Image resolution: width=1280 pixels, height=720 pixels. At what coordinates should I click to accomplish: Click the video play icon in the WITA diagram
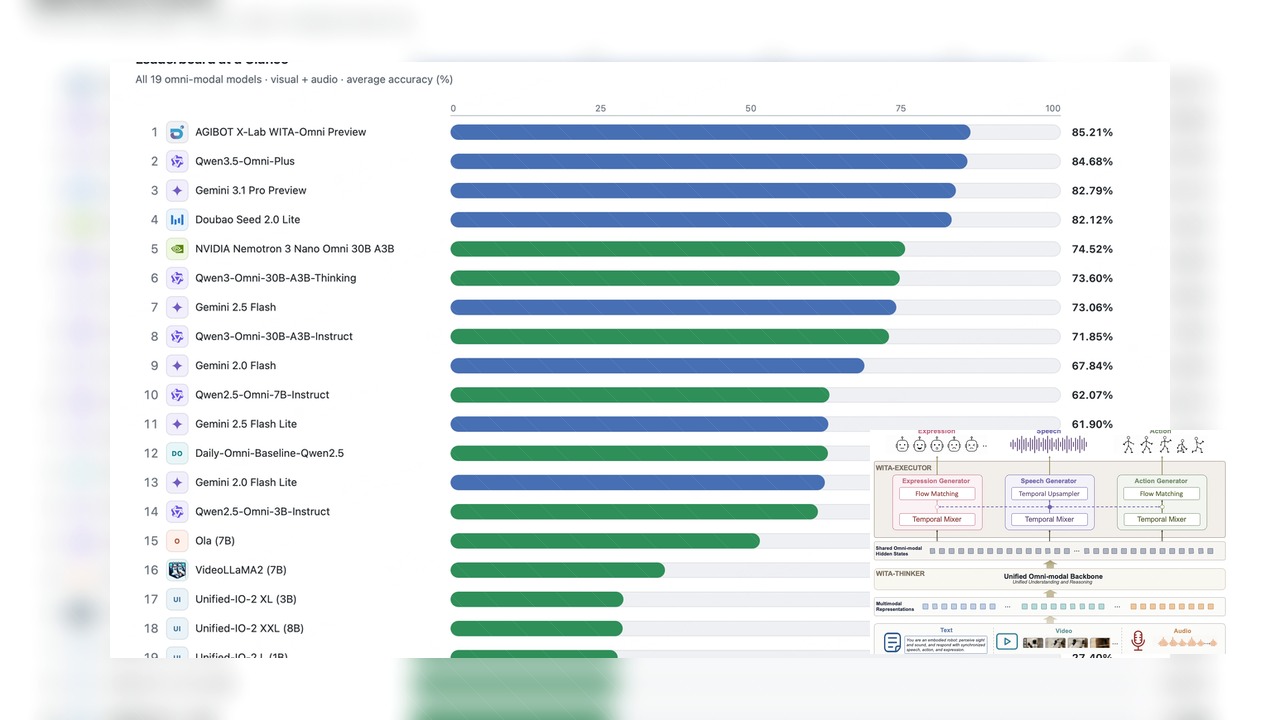(x=1006, y=641)
